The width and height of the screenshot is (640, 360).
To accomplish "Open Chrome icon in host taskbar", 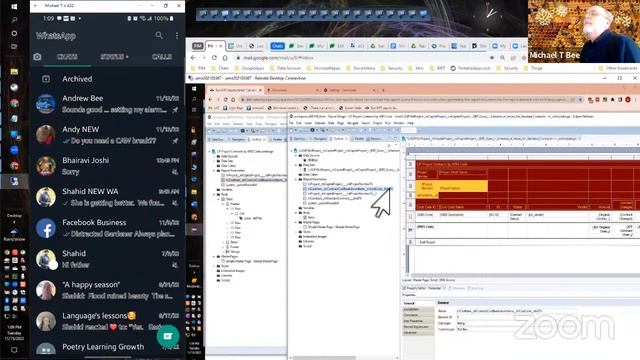I will [14, 103].
